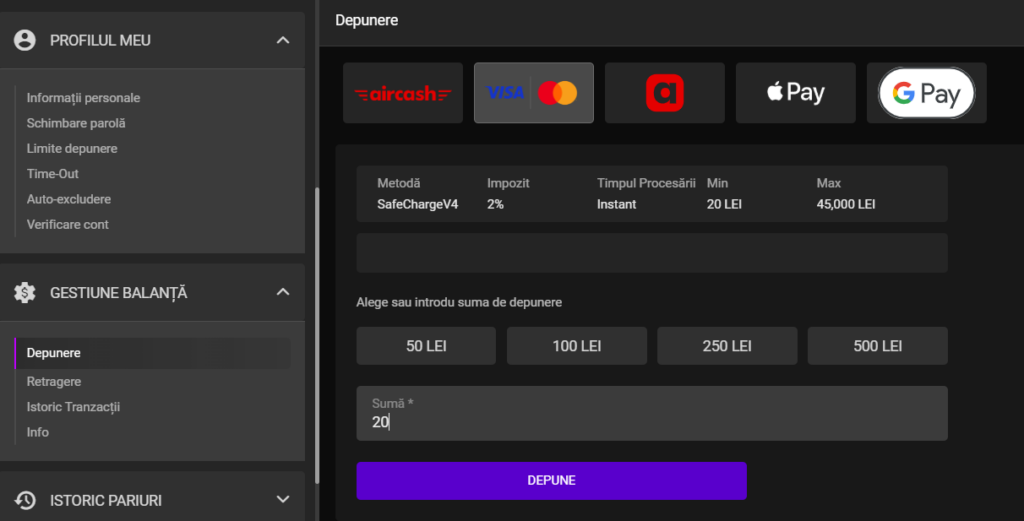Select the Aircash payment method
The image size is (1024, 521).
click(x=402, y=93)
